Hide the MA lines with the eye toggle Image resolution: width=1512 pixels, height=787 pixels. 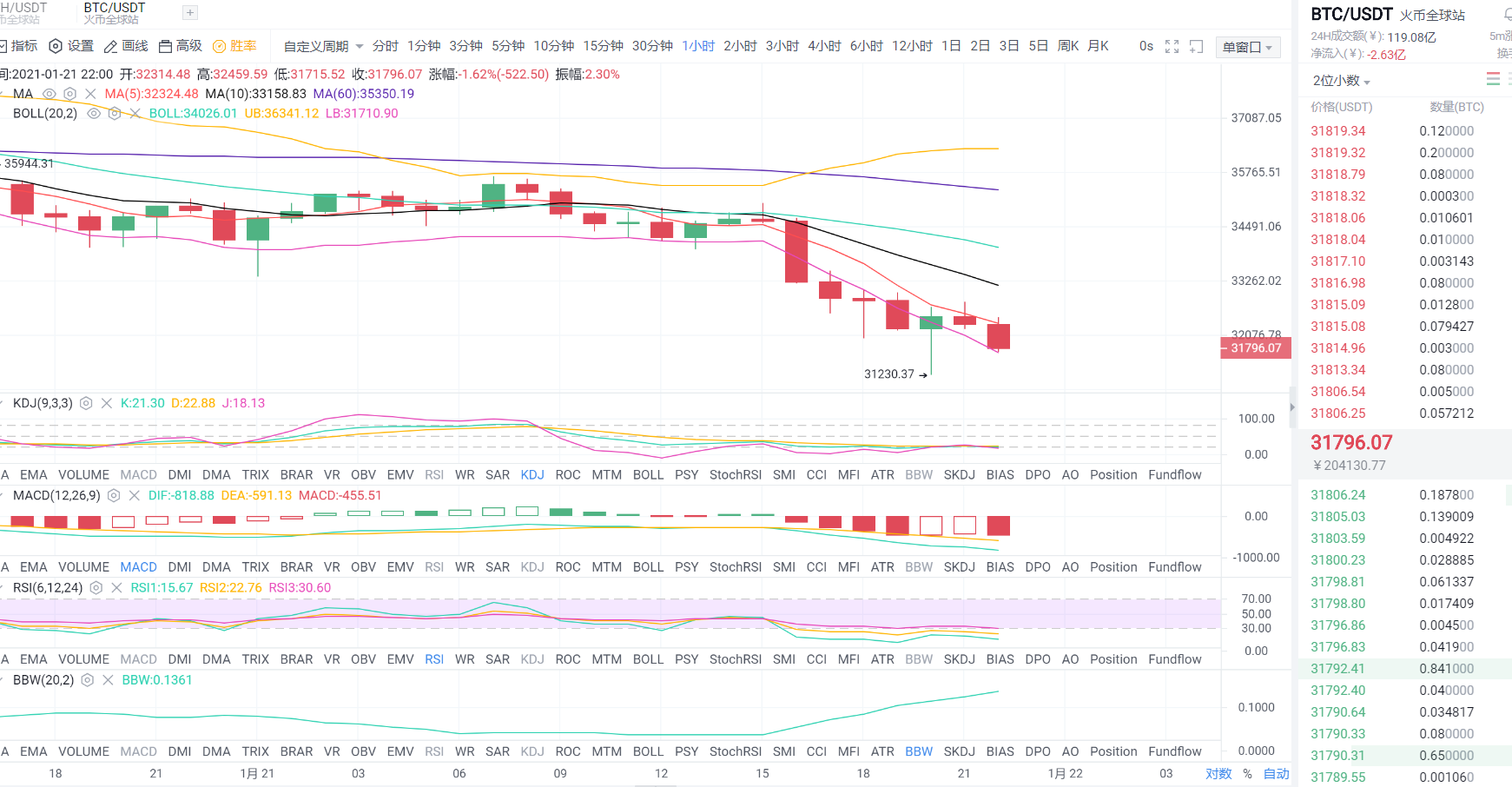click(x=49, y=93)
